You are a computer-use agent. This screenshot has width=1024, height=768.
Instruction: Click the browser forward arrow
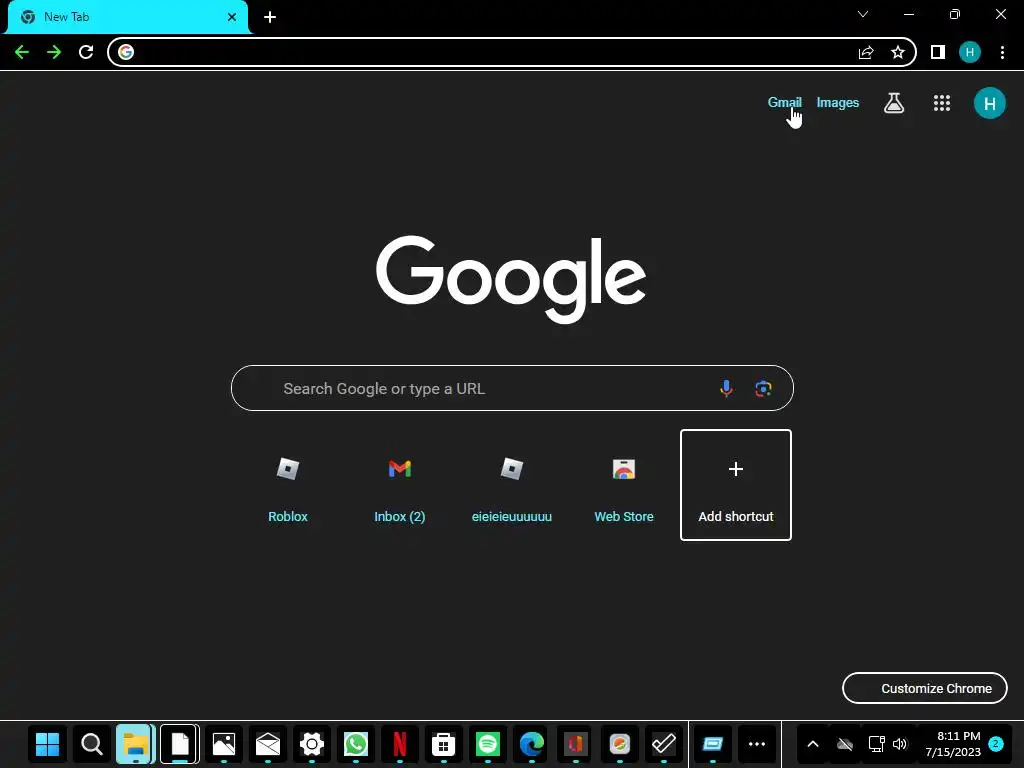coord(54,52)
